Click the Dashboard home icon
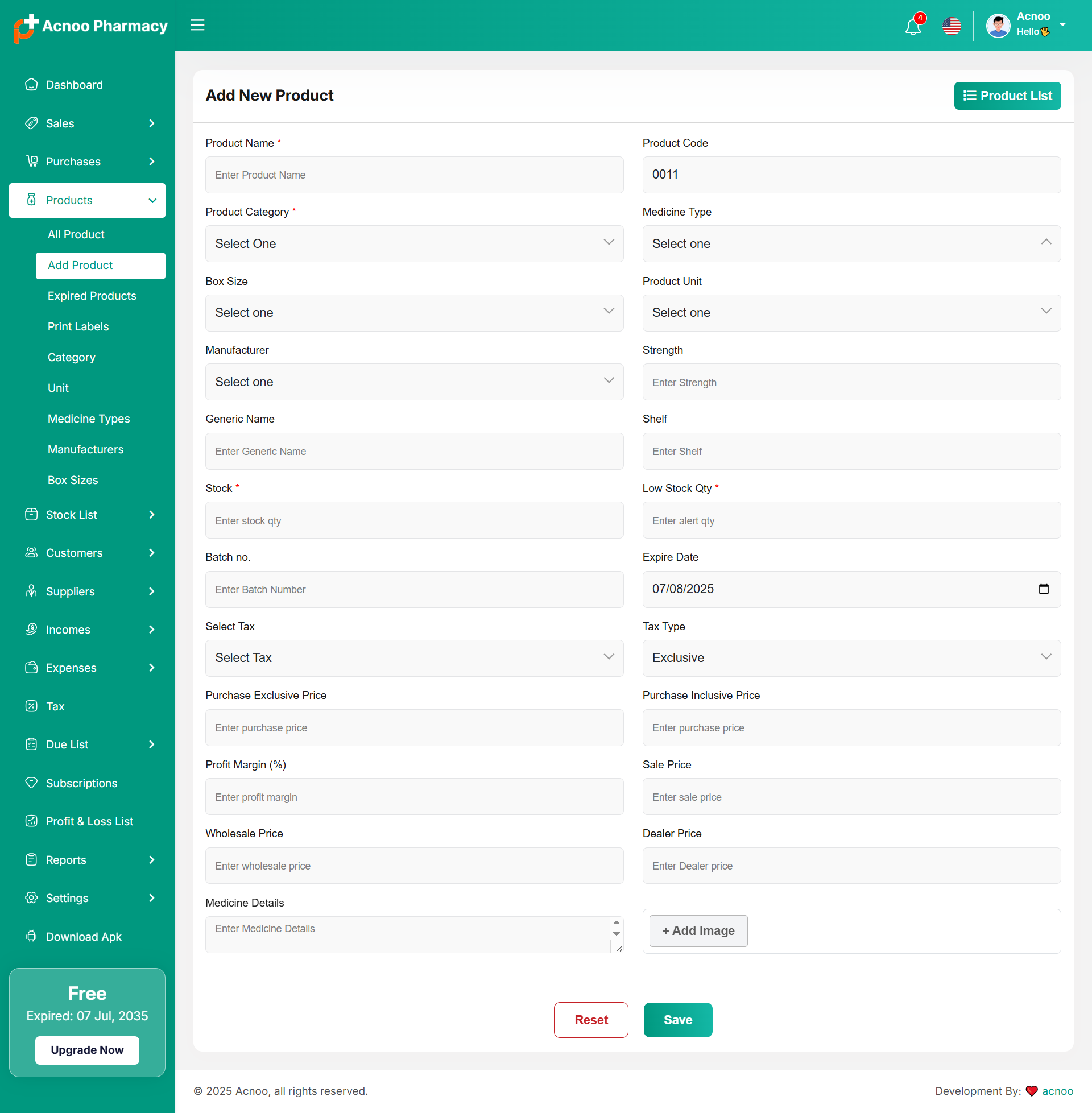1092x1113 pixels. coord(31,85)
